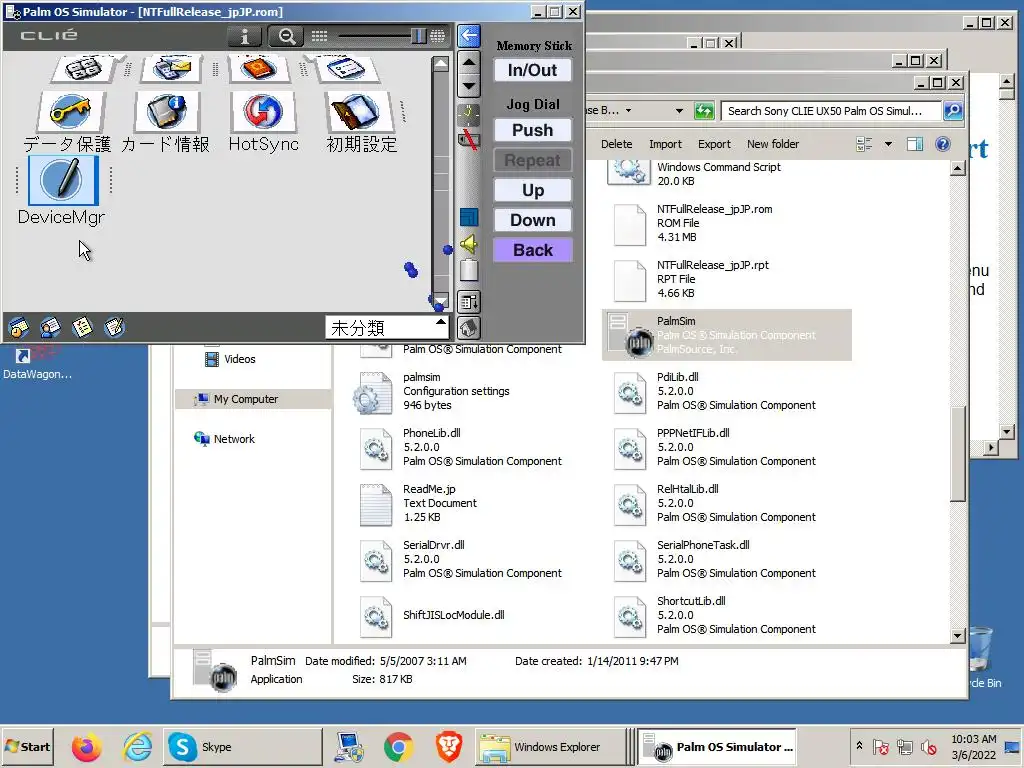This screenshot has height=768, width=1024.
Task: Open the Memo Pad shortcut icon
Action: tap(114, 327)
